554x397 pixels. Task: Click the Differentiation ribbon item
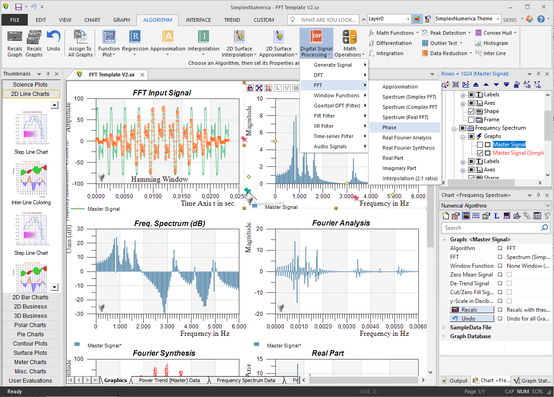390,43
